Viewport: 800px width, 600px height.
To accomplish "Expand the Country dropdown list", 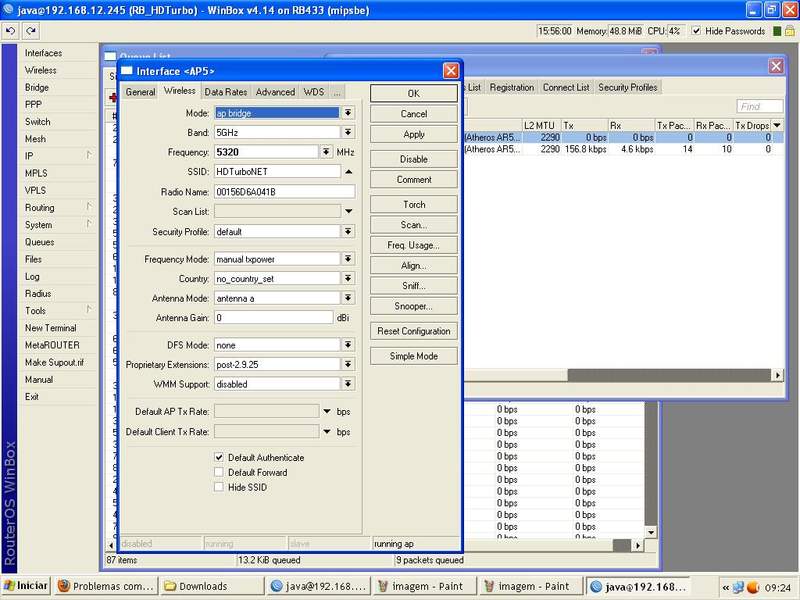I will [x=348, y=278].
